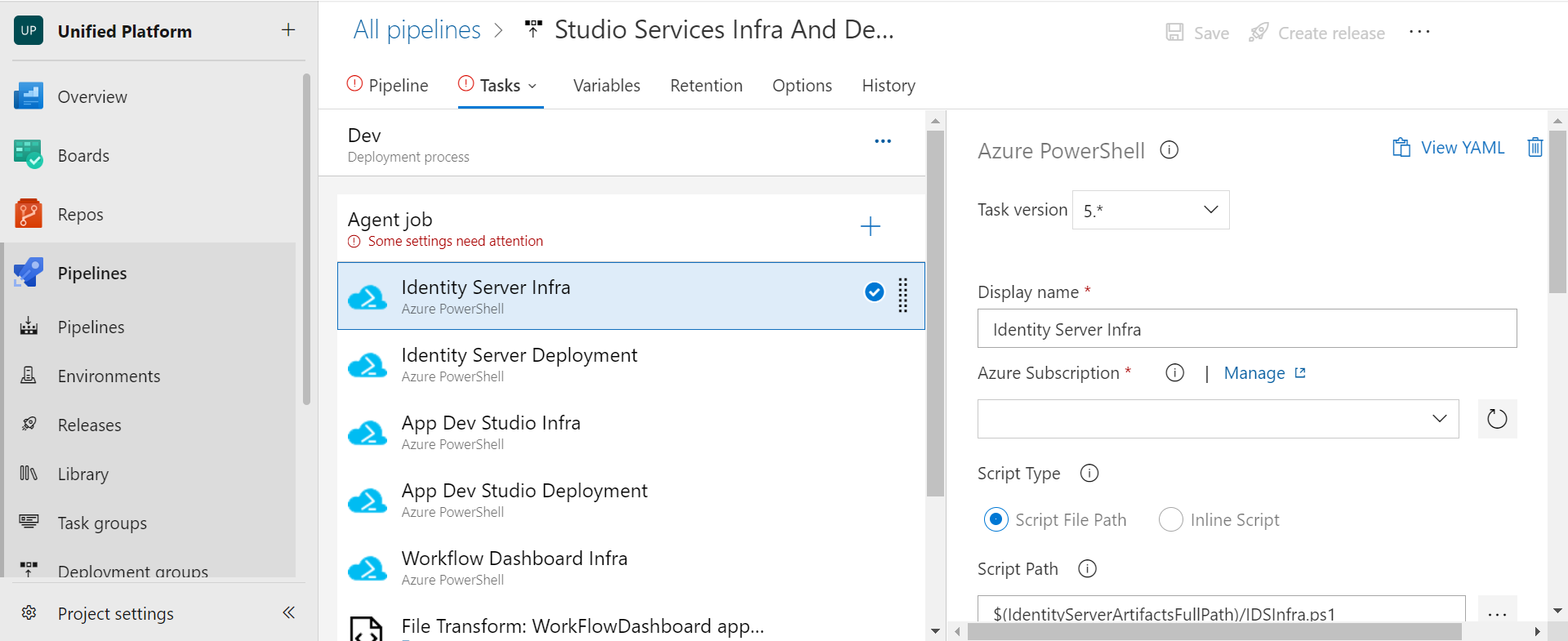The image size is (1568, 641).
Task: View the History tab
Action: click(x=889, y=85)
